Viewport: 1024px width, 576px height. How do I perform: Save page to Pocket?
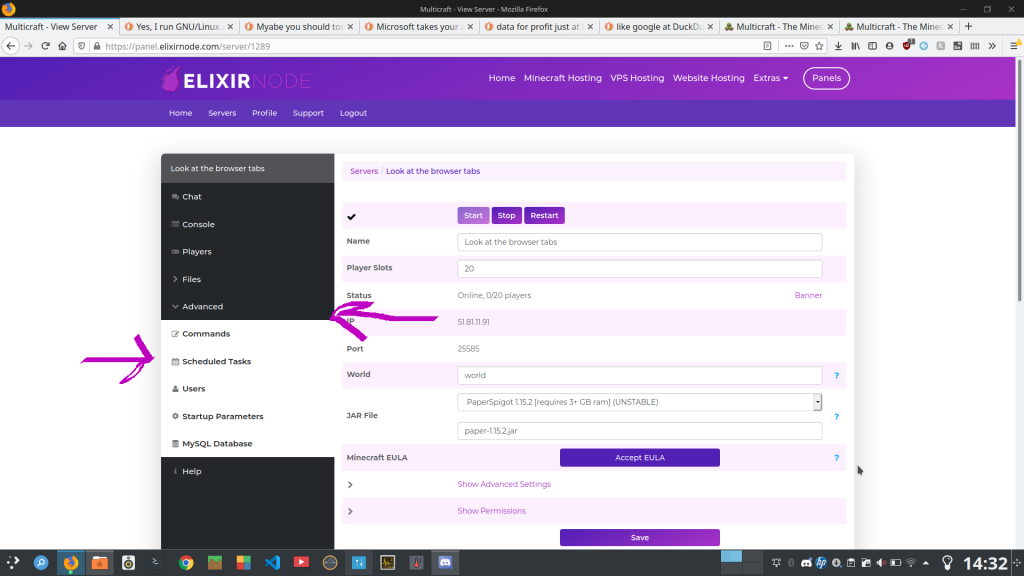click(804, 46)
